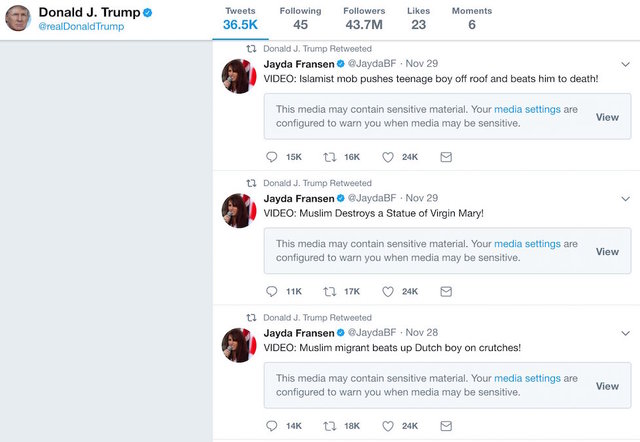Open Donald J. Trump profile avatar
The height and width of the screenshot is (442, 640).
(x=17, y=18)
